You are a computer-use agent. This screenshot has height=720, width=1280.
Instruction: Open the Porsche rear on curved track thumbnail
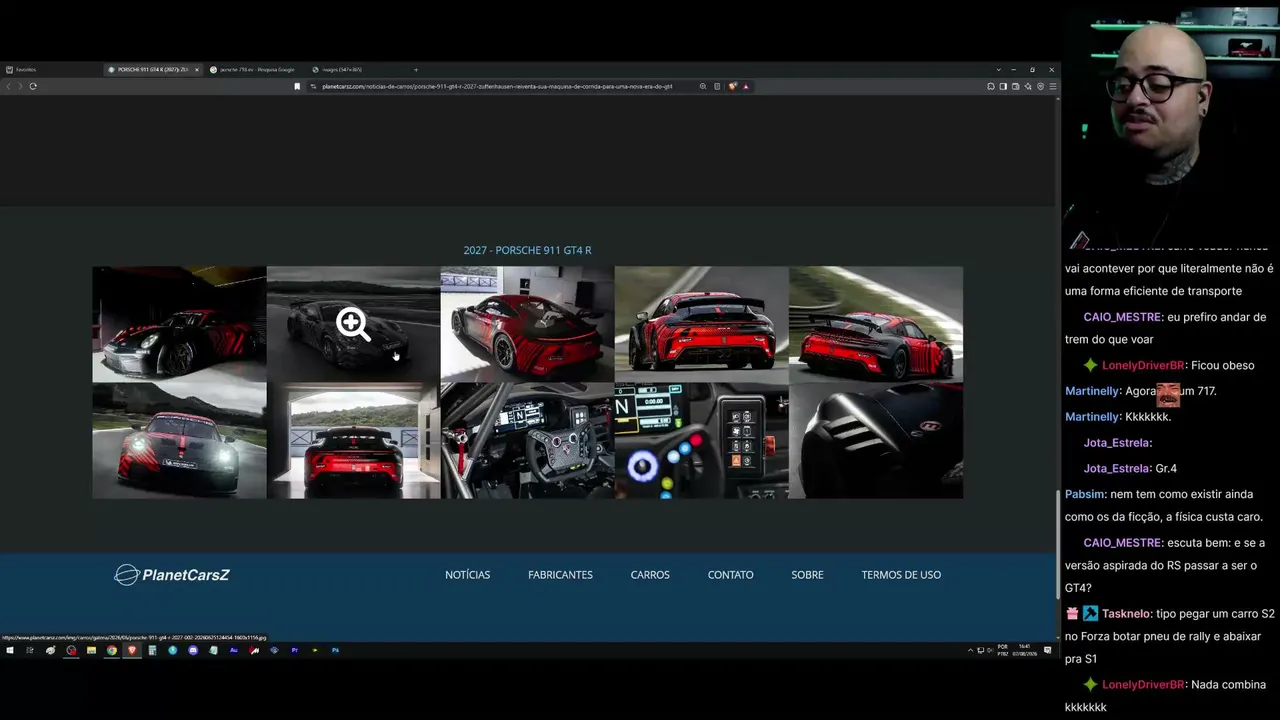(x=876, y=324)
